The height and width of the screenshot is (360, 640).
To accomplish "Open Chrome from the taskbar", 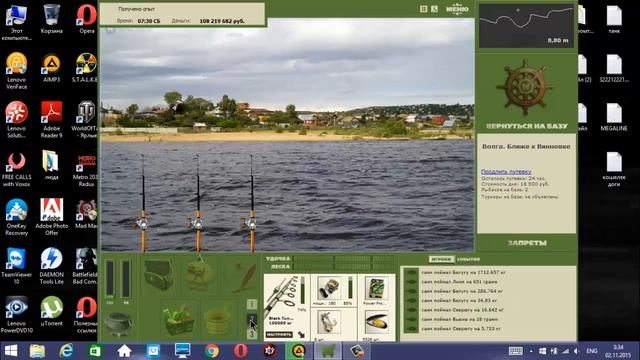I will 211,351.
